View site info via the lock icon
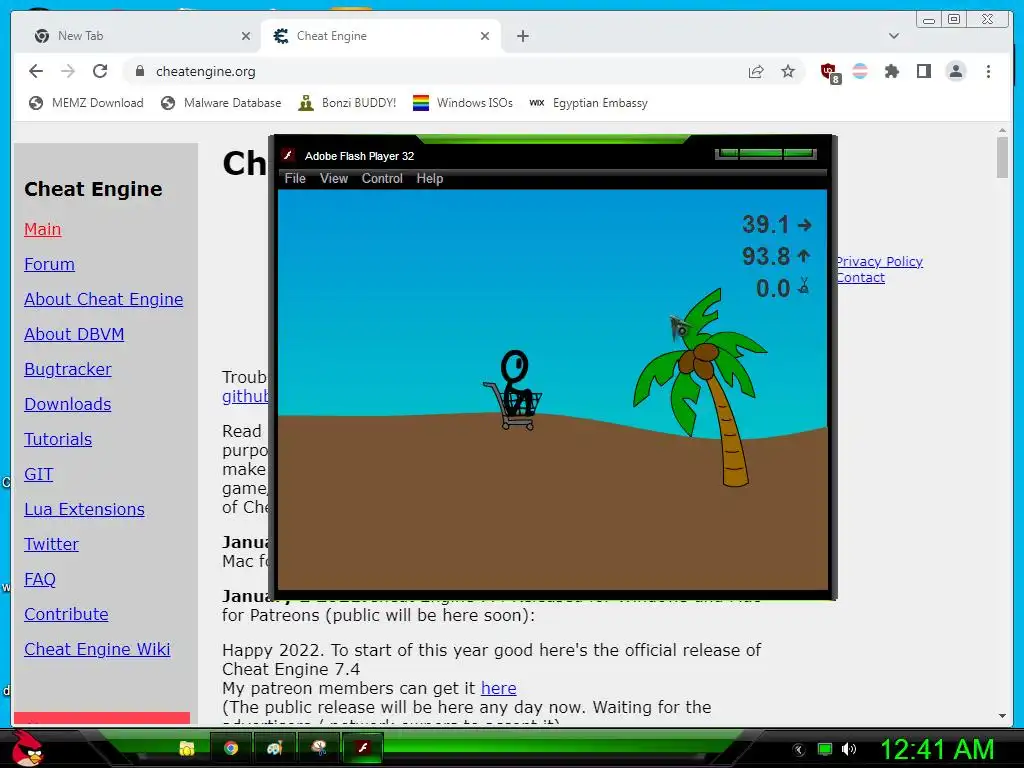 140,71
